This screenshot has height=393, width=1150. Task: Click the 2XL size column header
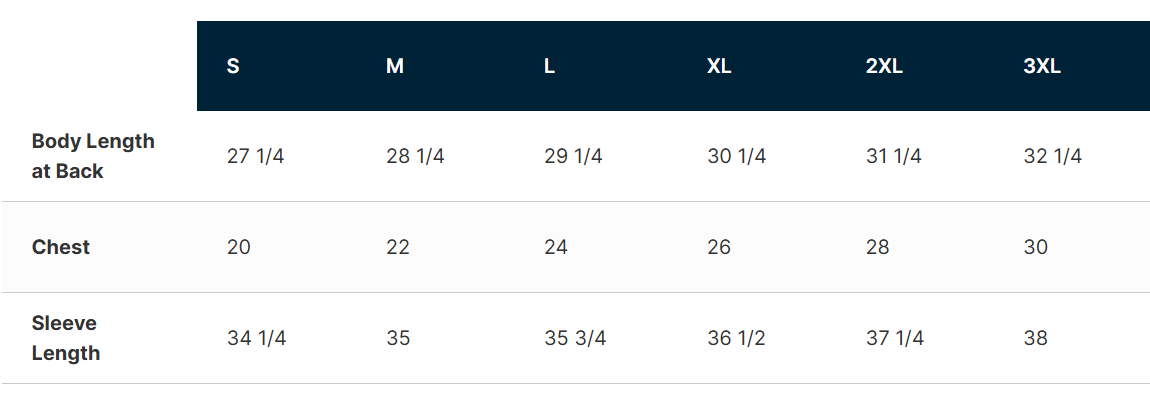[x=884, y=66]
